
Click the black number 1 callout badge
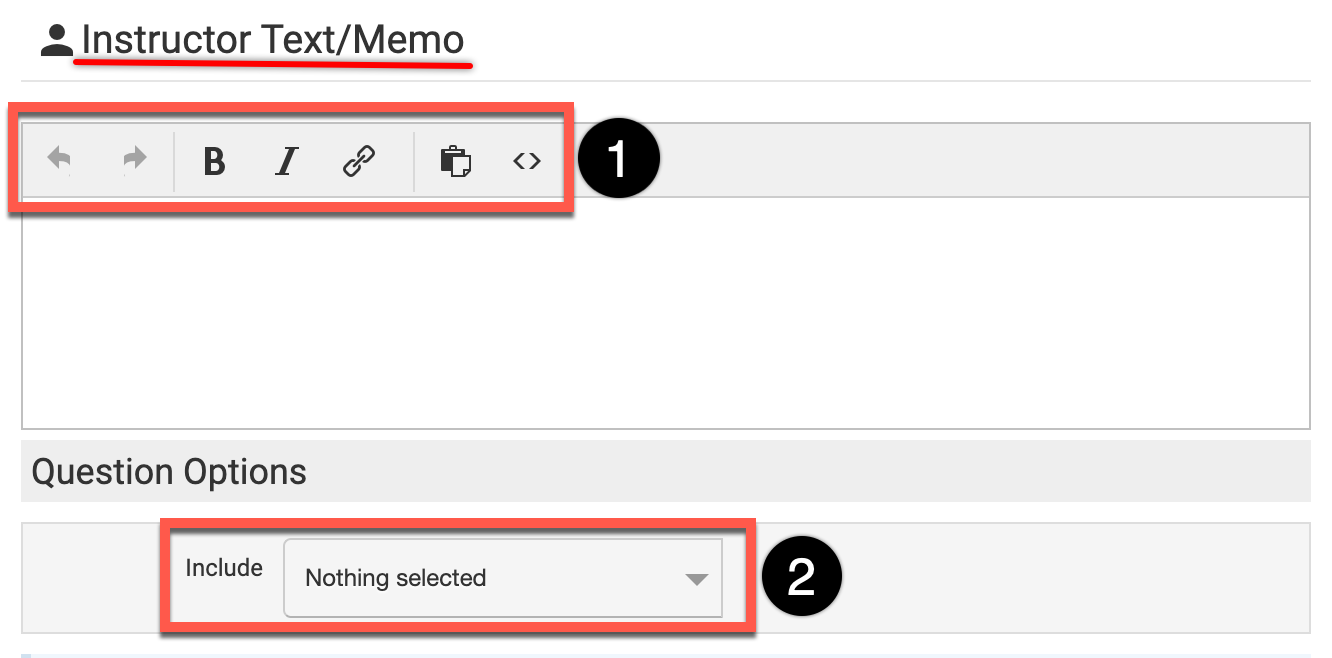(x=618, y=160)
